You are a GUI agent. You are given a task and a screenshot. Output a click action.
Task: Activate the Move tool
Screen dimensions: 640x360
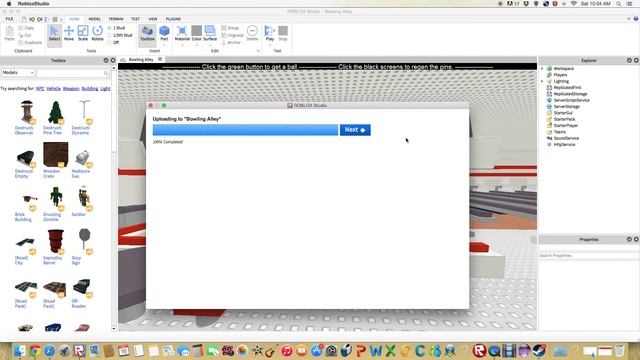pos(69,33)
